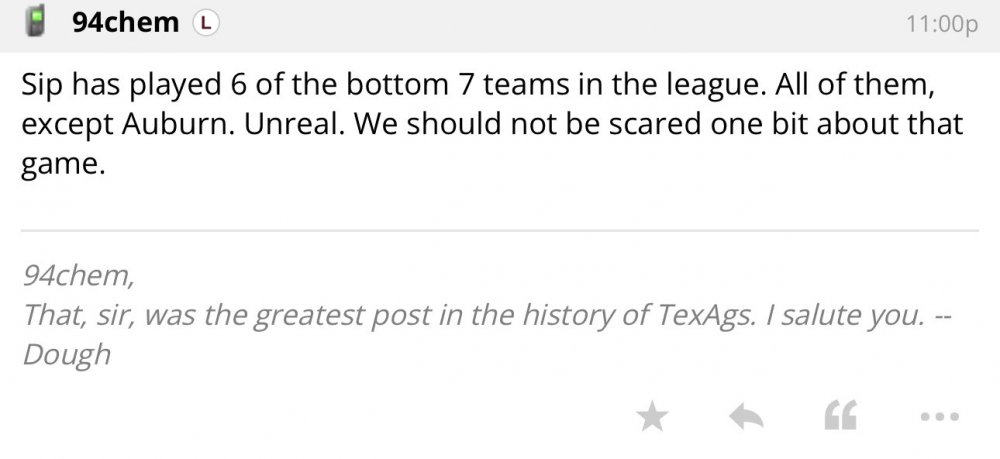Click the divider line above the signature
The height and width of the screenshot is (459, 1000).
500,231
